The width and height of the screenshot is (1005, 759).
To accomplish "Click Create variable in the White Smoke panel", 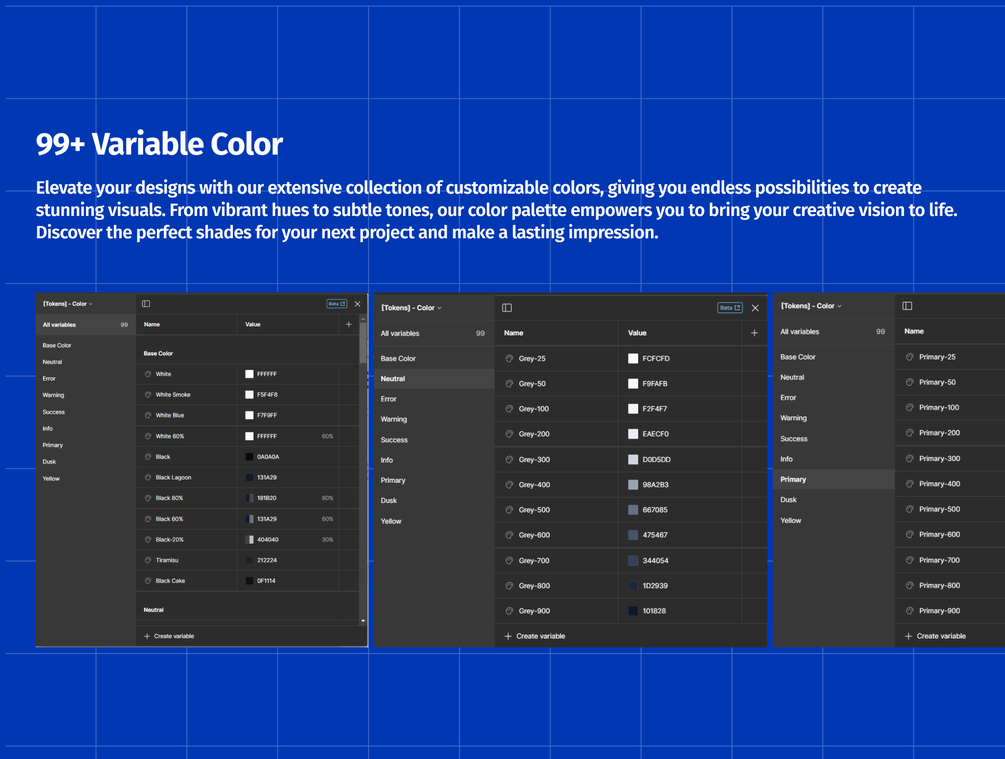I will click(169, 636).
